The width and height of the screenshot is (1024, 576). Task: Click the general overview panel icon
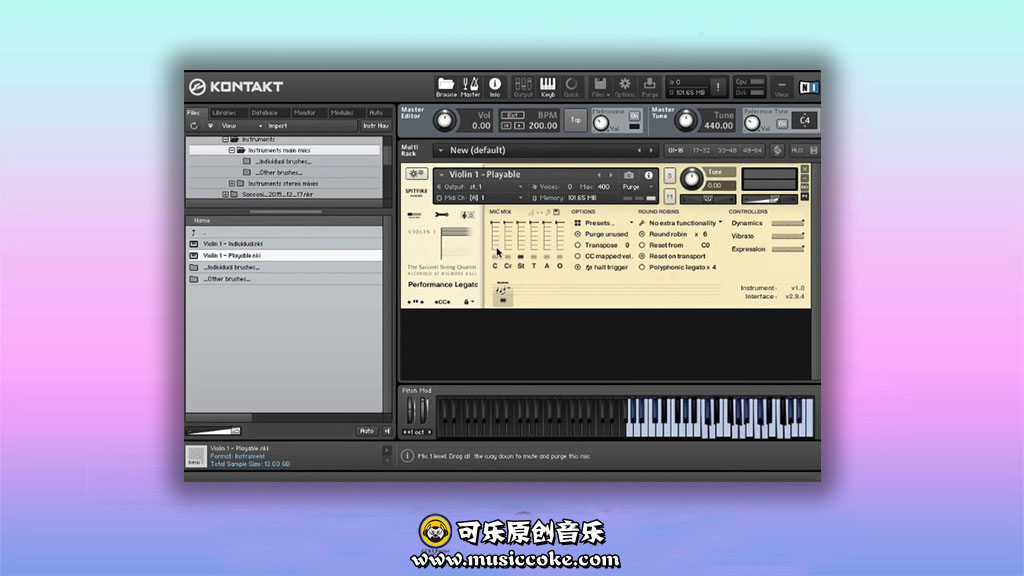[414, 215]
